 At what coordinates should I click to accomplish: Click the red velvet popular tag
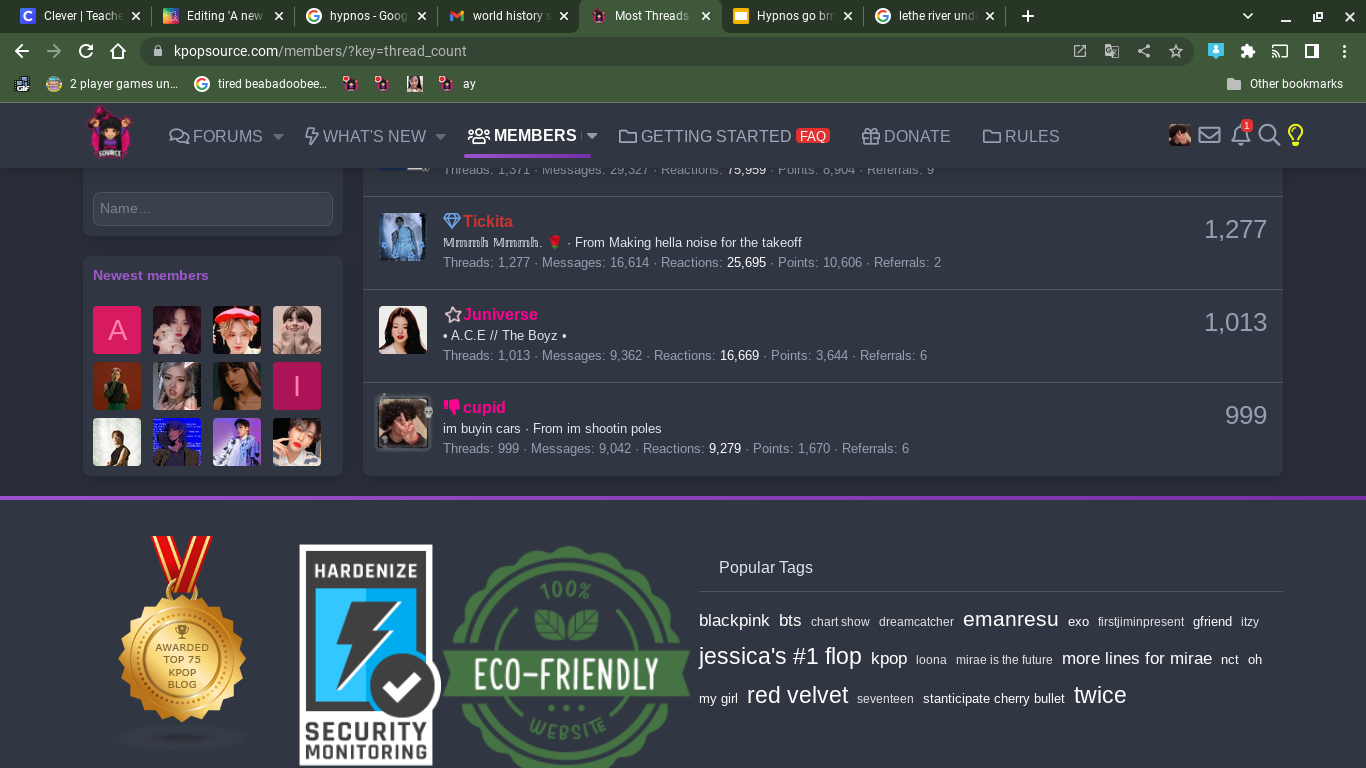coord(797,695)
